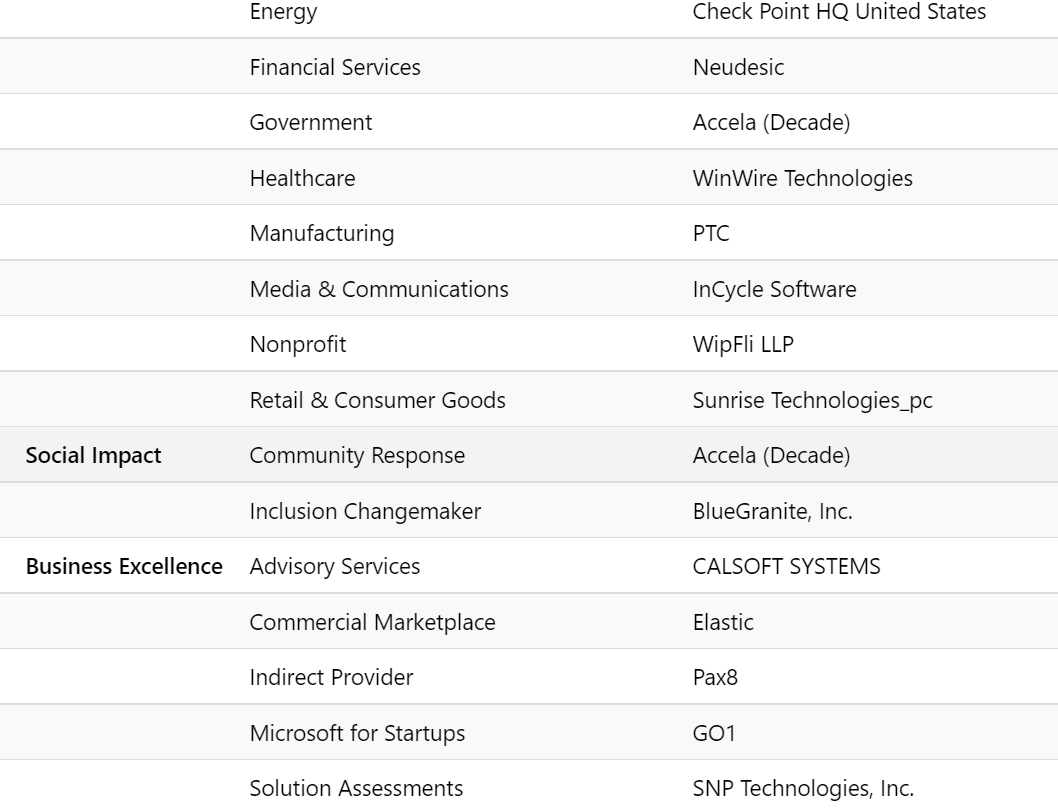Select InCycle Software entry

[775, 289]
